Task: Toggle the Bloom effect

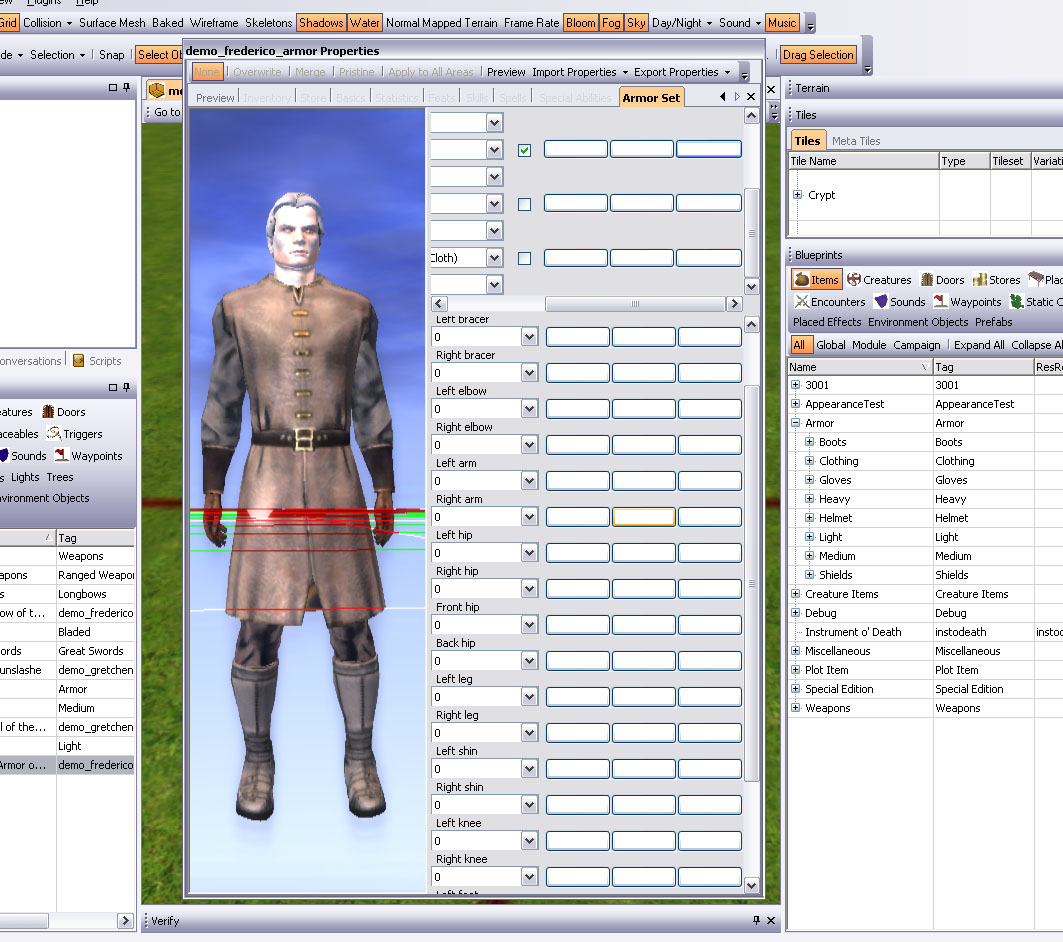Action: pyautogui.click(x=581, y=23)
